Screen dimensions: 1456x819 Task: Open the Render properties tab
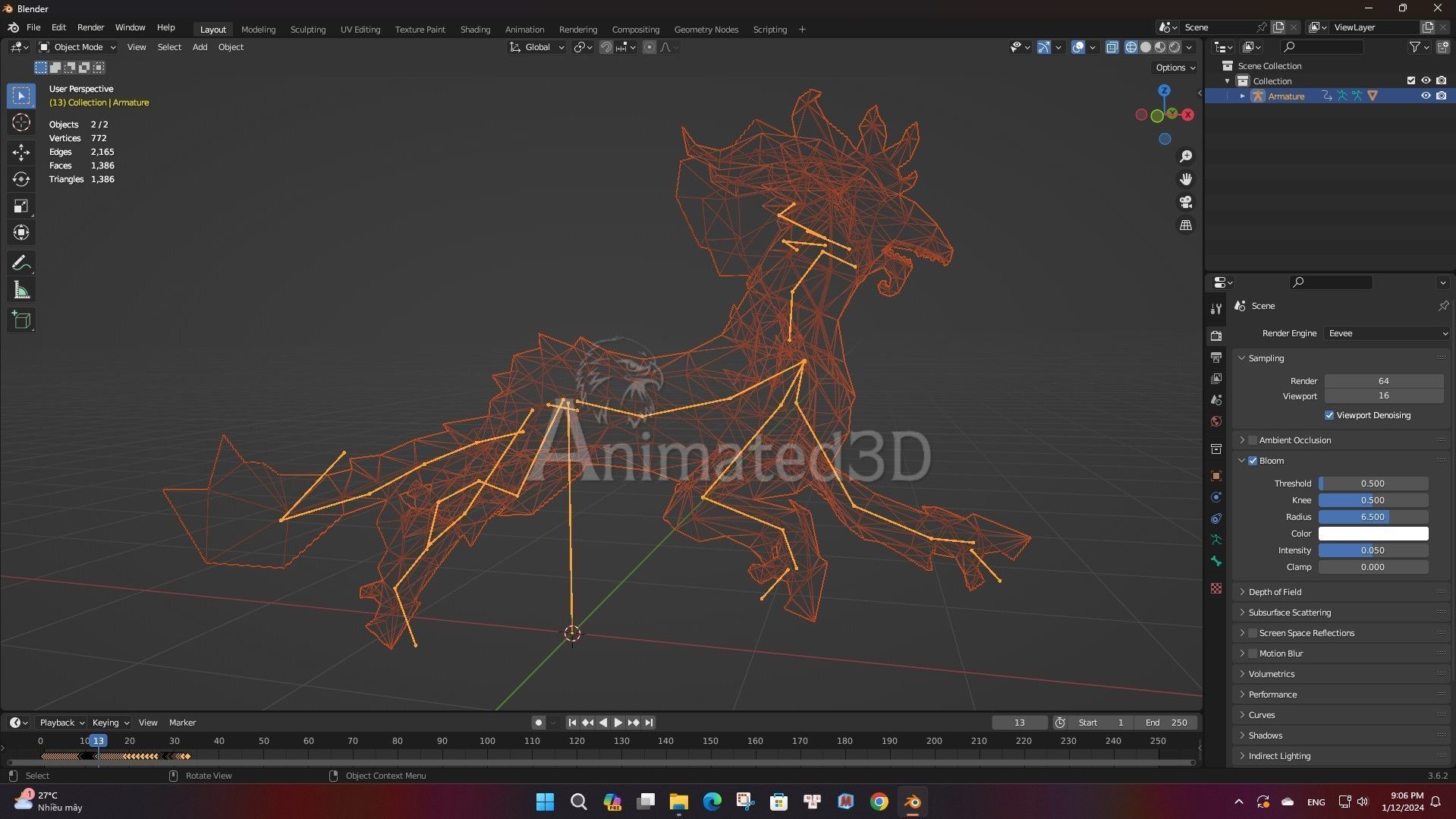pyautogui.click(x=1216, y=335)
